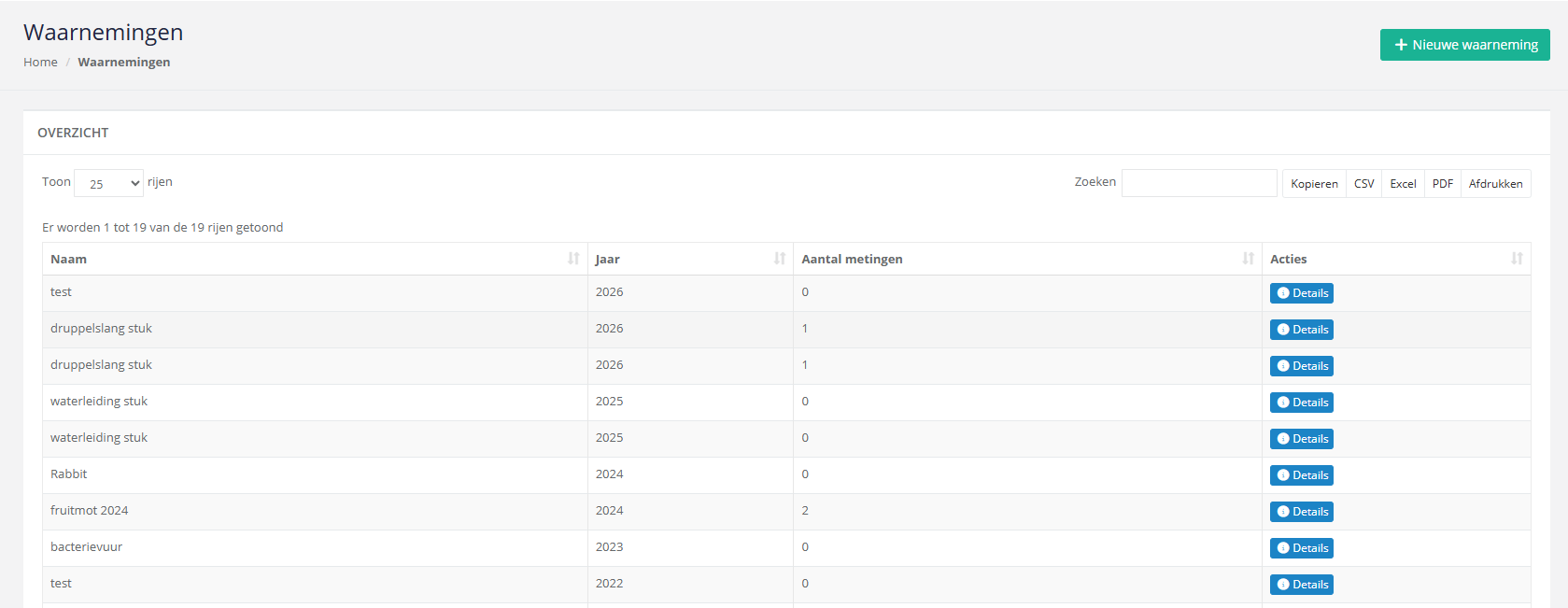Click year 2022 in test row
The image size is (1568, 608).
point(609,584)
